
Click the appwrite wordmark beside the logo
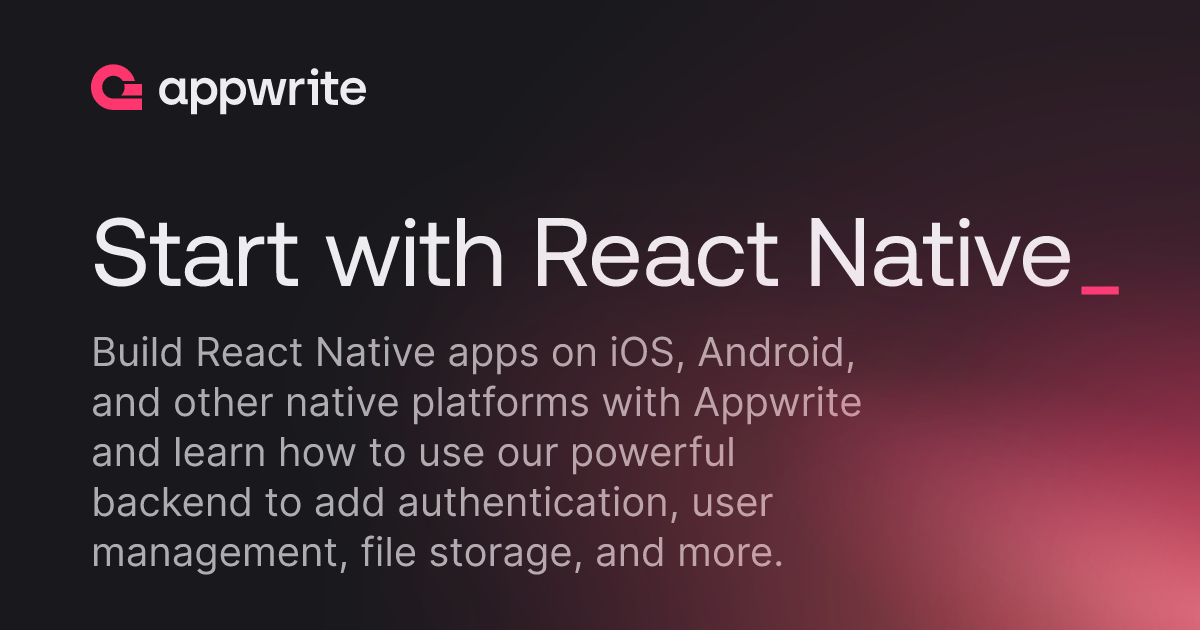(262, 92)
